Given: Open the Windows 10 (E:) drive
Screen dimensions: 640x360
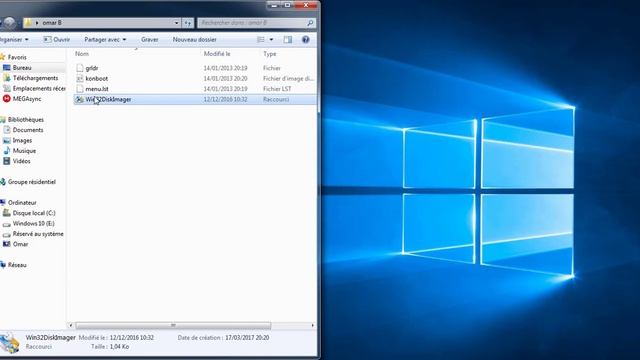Looking at the screenshot, I should [x=33, y=223].
